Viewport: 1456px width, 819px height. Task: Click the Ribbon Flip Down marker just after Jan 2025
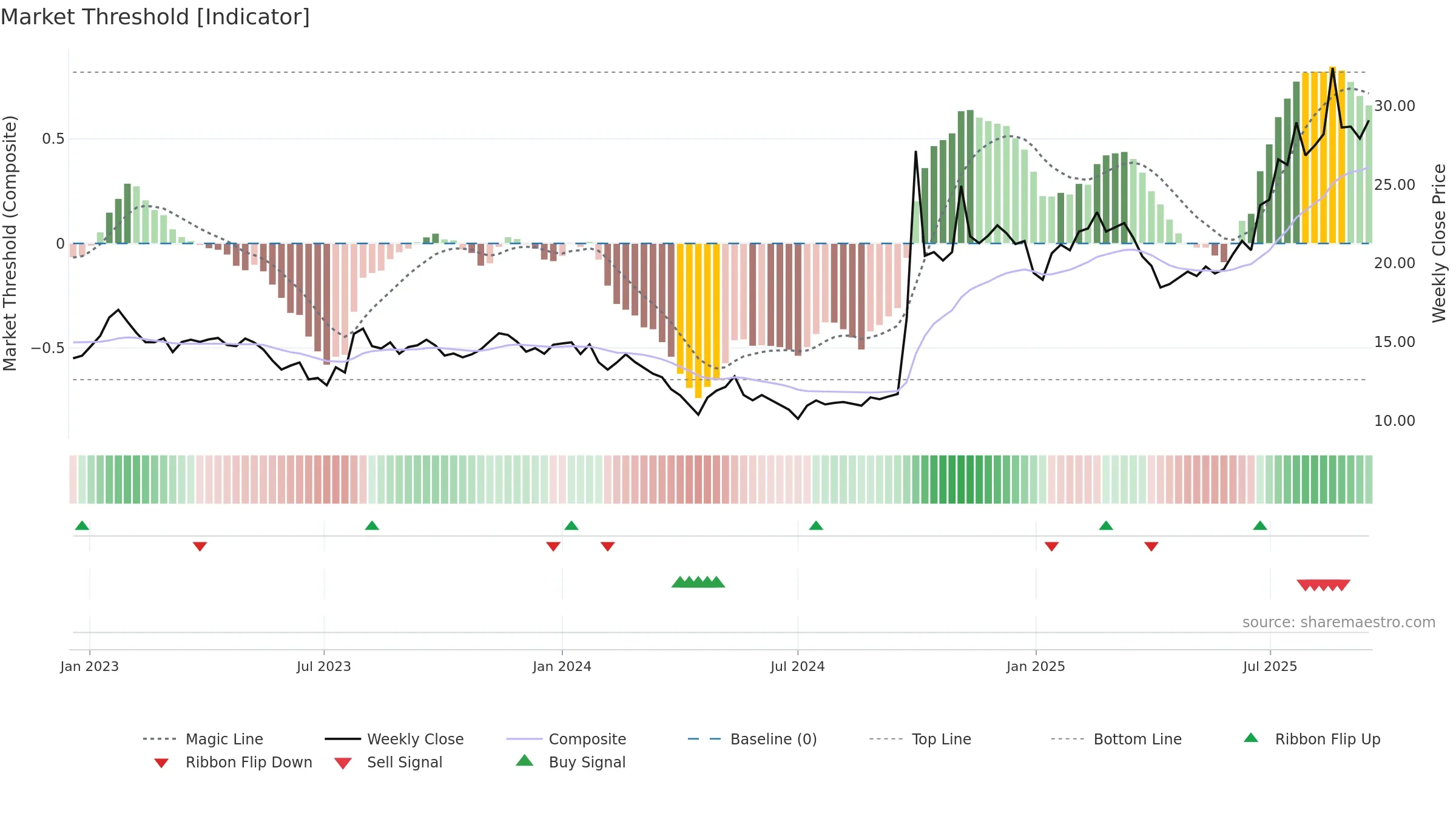tap(1052, 547)
